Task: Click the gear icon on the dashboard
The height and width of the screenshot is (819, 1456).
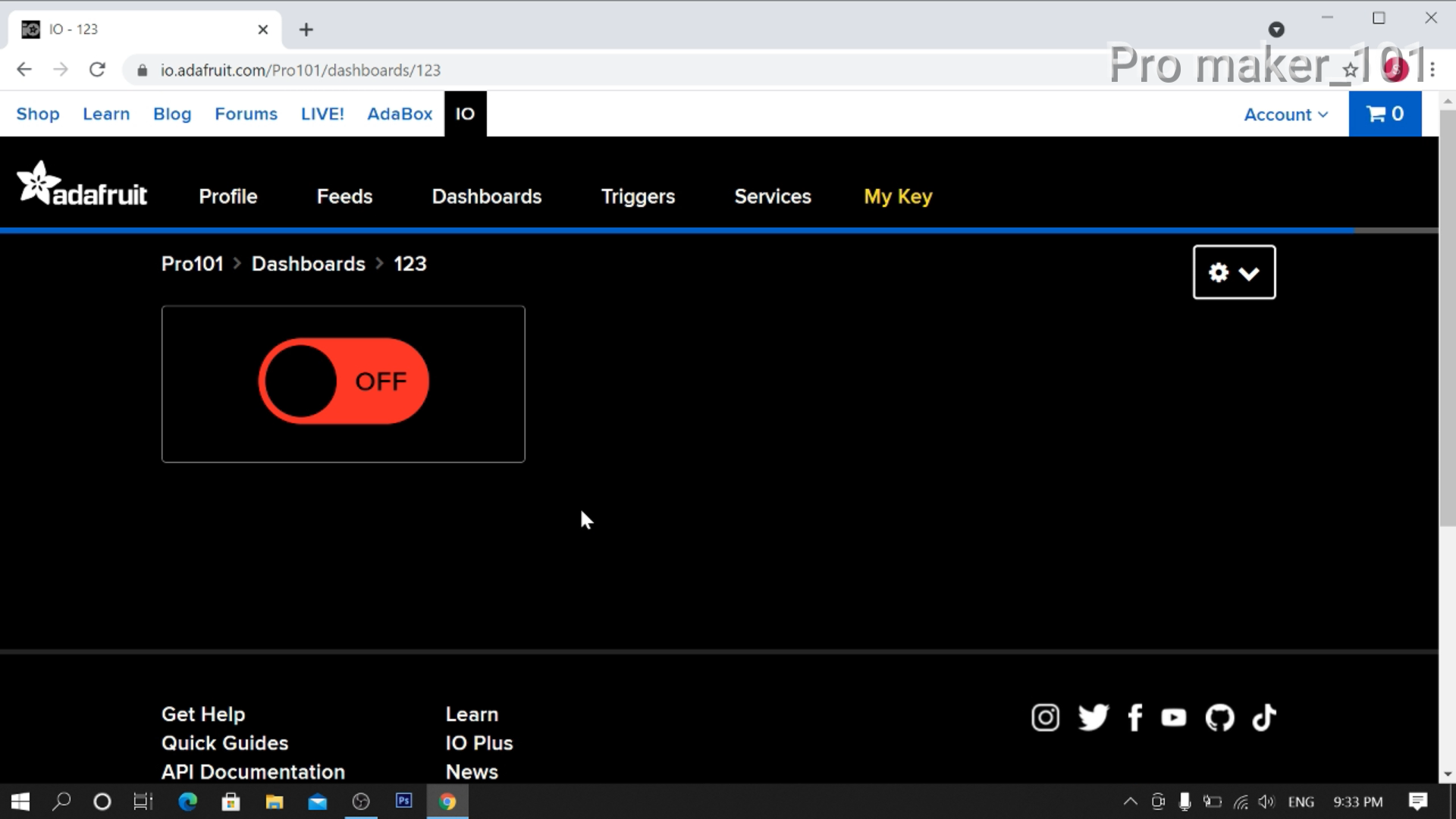Action: coord(1218,272)
